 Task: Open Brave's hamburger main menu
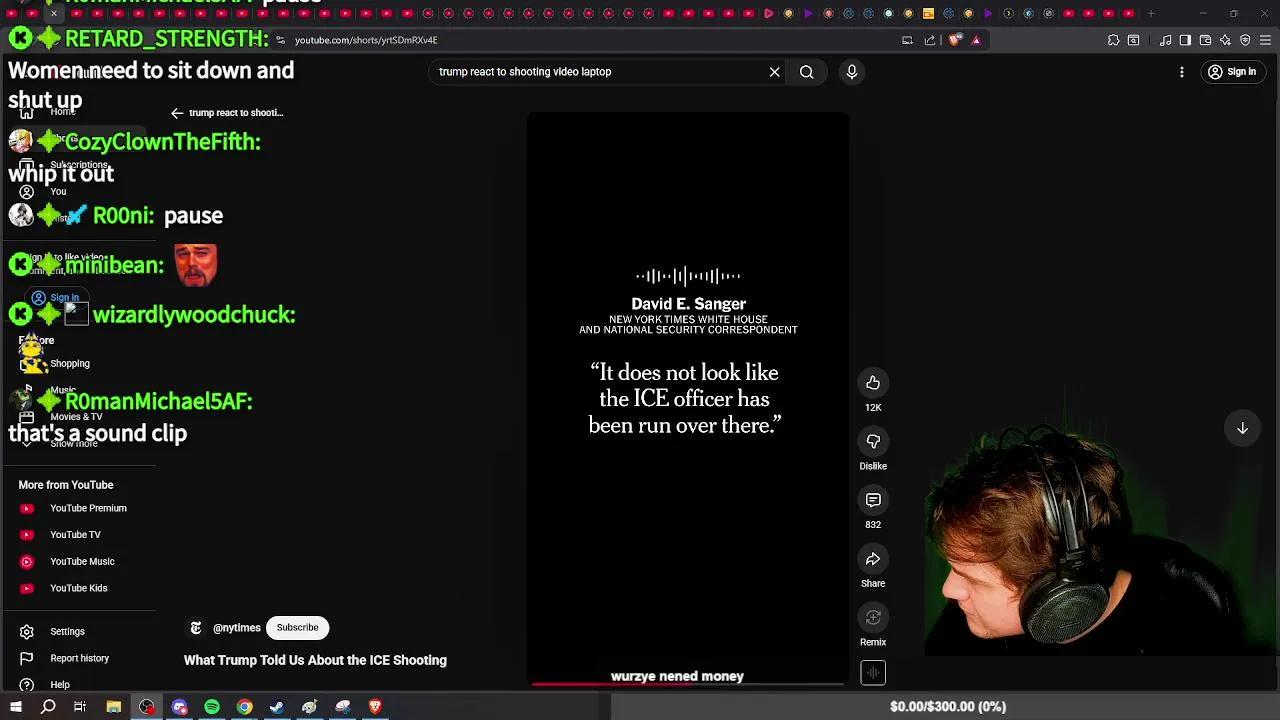pos(1265,40)
